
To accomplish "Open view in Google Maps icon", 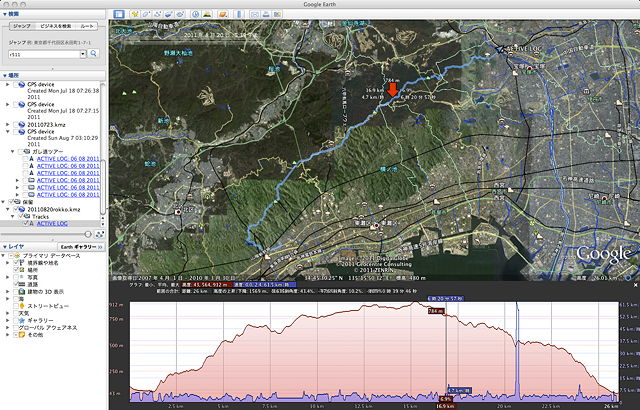I will click(278, 14).
